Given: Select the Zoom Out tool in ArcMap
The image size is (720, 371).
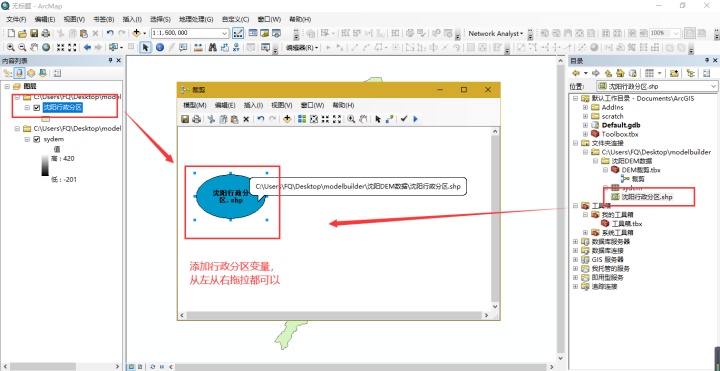Looking at the screenshot, I should (22, 47).
